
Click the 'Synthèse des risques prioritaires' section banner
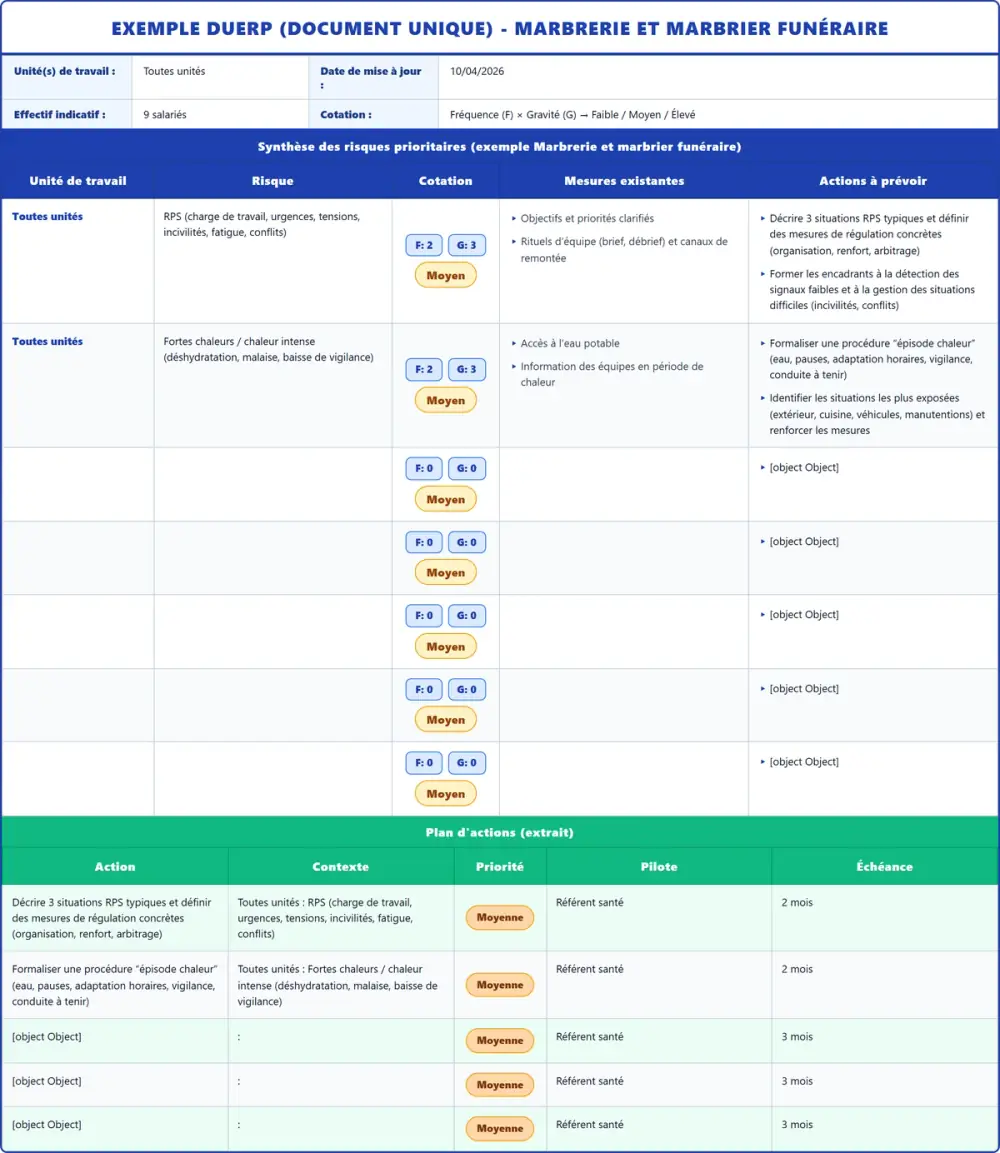pos(499,146)
